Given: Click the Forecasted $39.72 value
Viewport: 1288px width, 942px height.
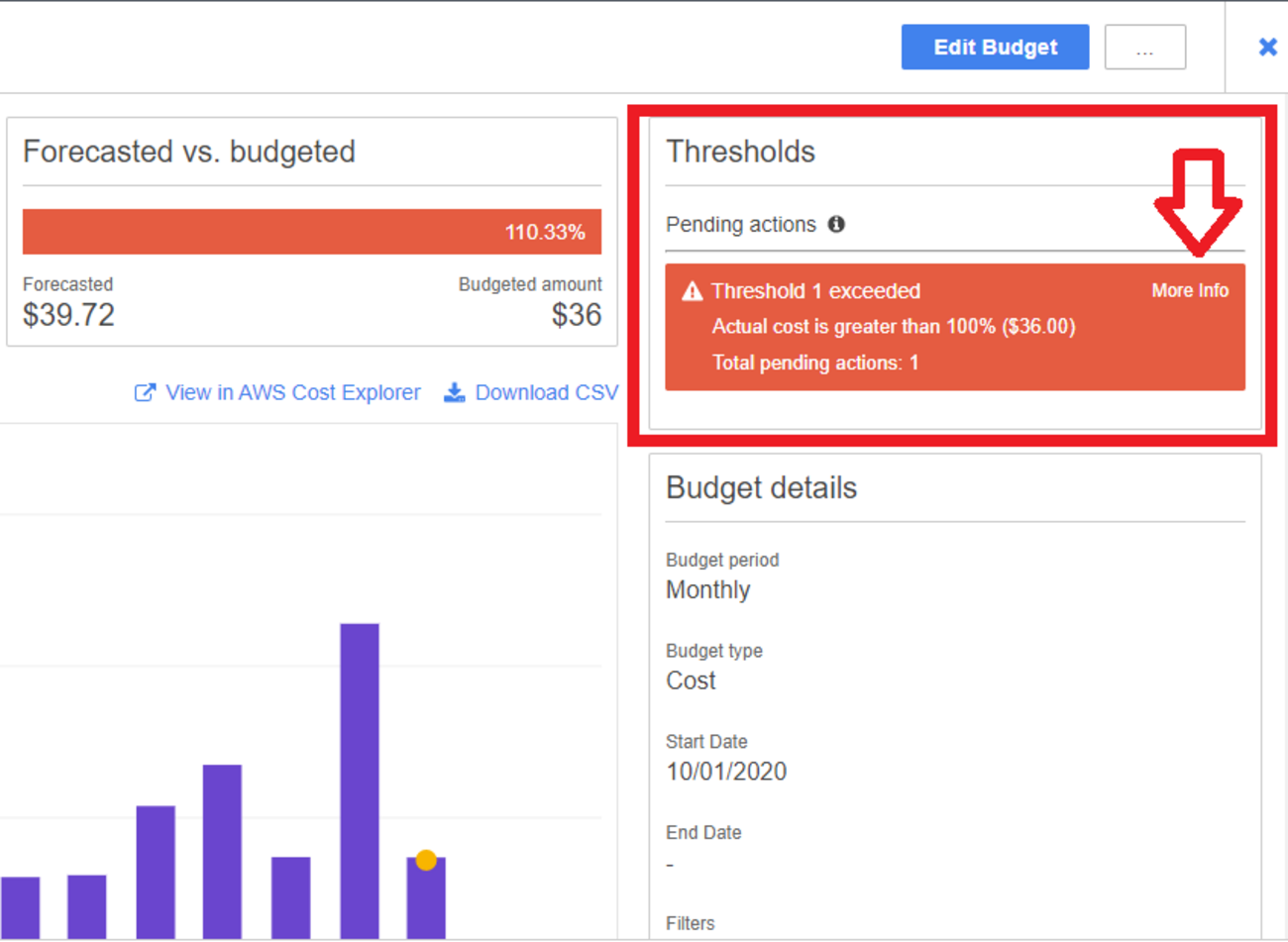Looking at the screenshot, I should coord(68,315).
